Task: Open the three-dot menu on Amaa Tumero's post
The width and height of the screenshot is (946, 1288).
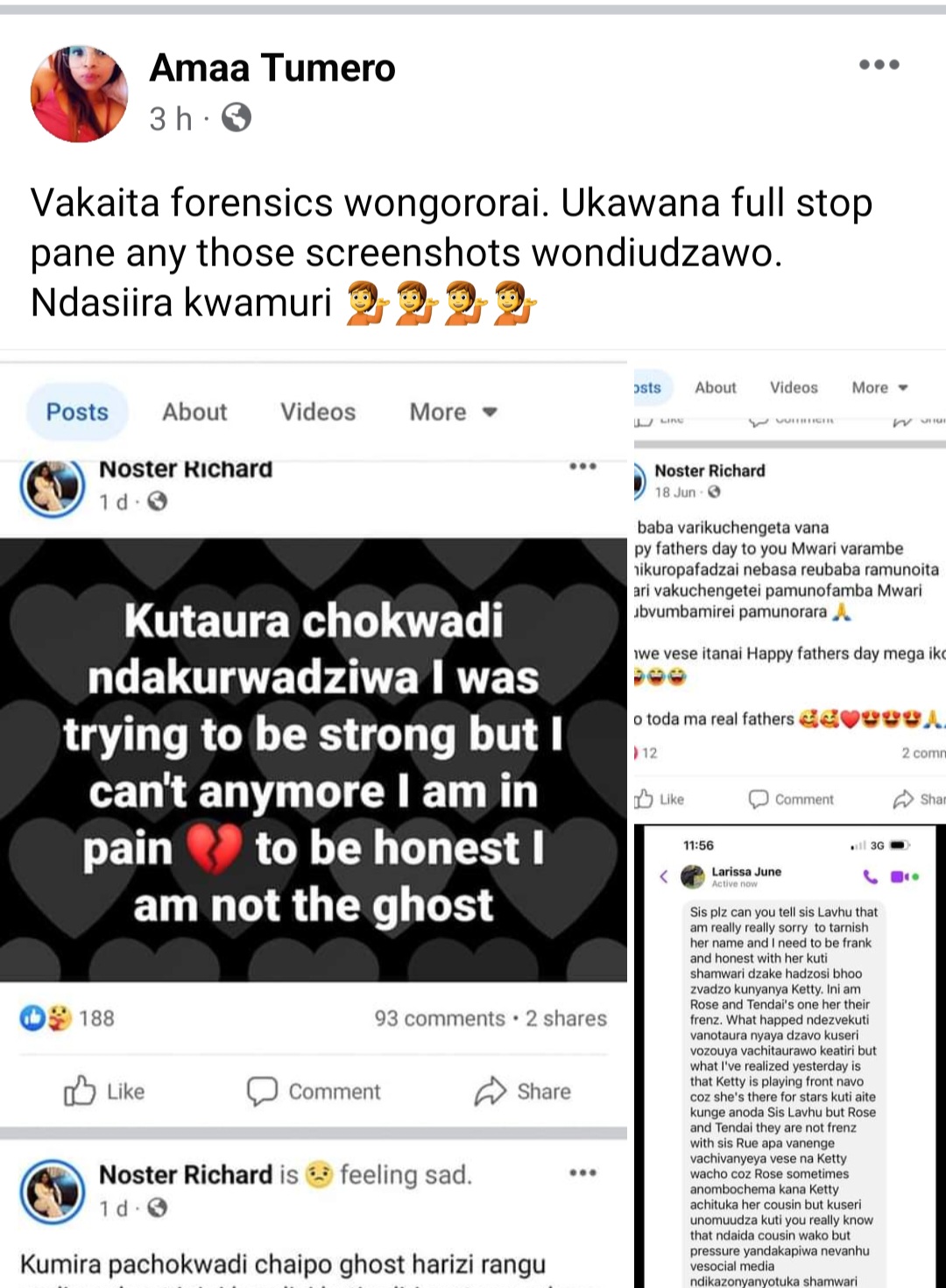Action: [x=879, y=65]
